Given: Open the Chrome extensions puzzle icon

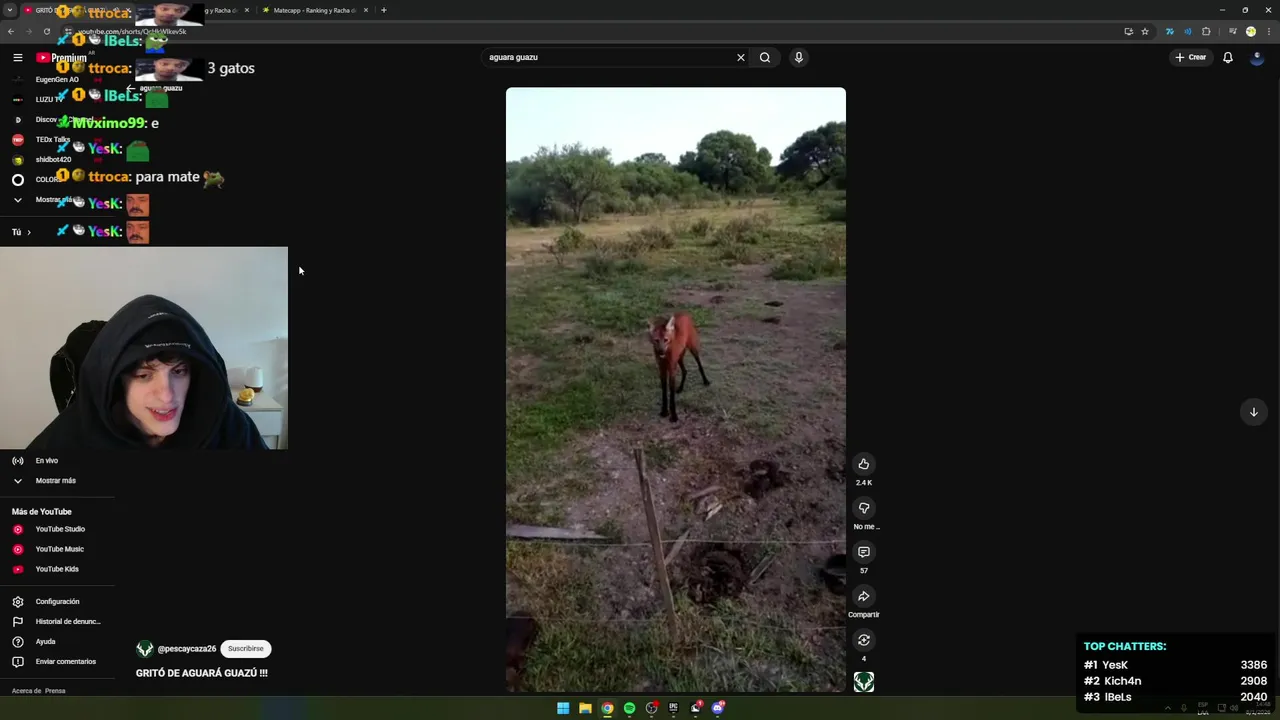Looking at the screenshot, I should [x=1206, y=31].
